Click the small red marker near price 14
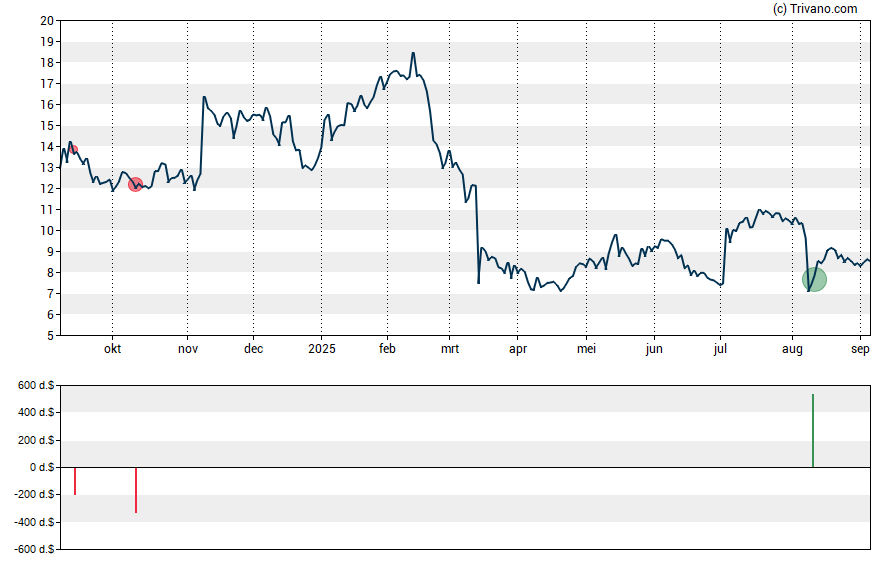 click(x=74, y=149)
